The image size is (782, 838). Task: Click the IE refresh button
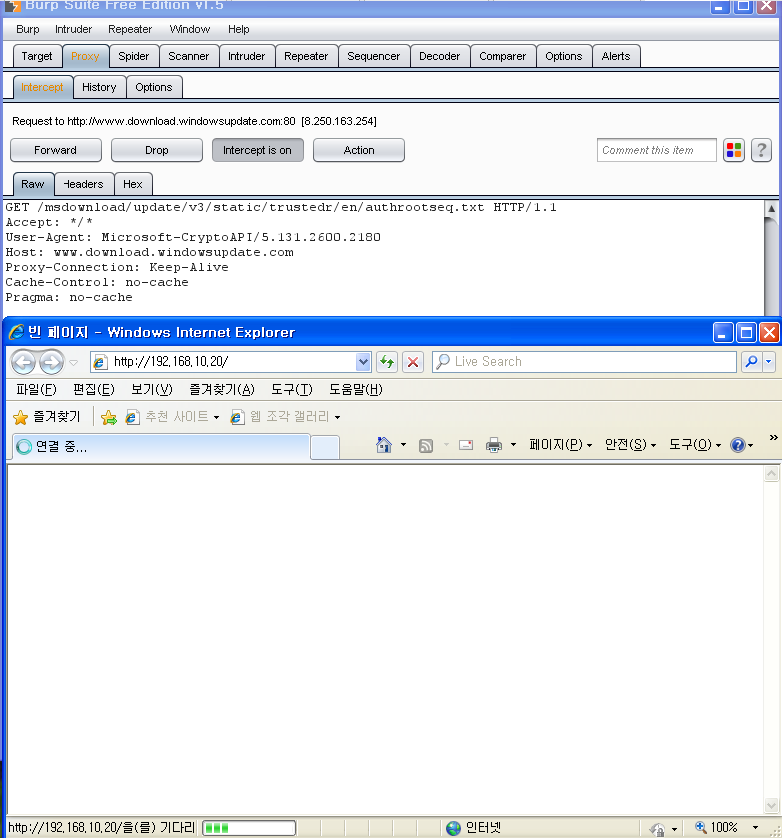(387, 362)
